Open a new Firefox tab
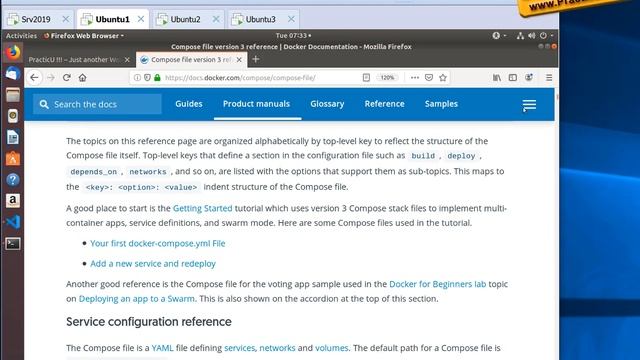This screenshot has height=360, width=640. click(256, 60)
